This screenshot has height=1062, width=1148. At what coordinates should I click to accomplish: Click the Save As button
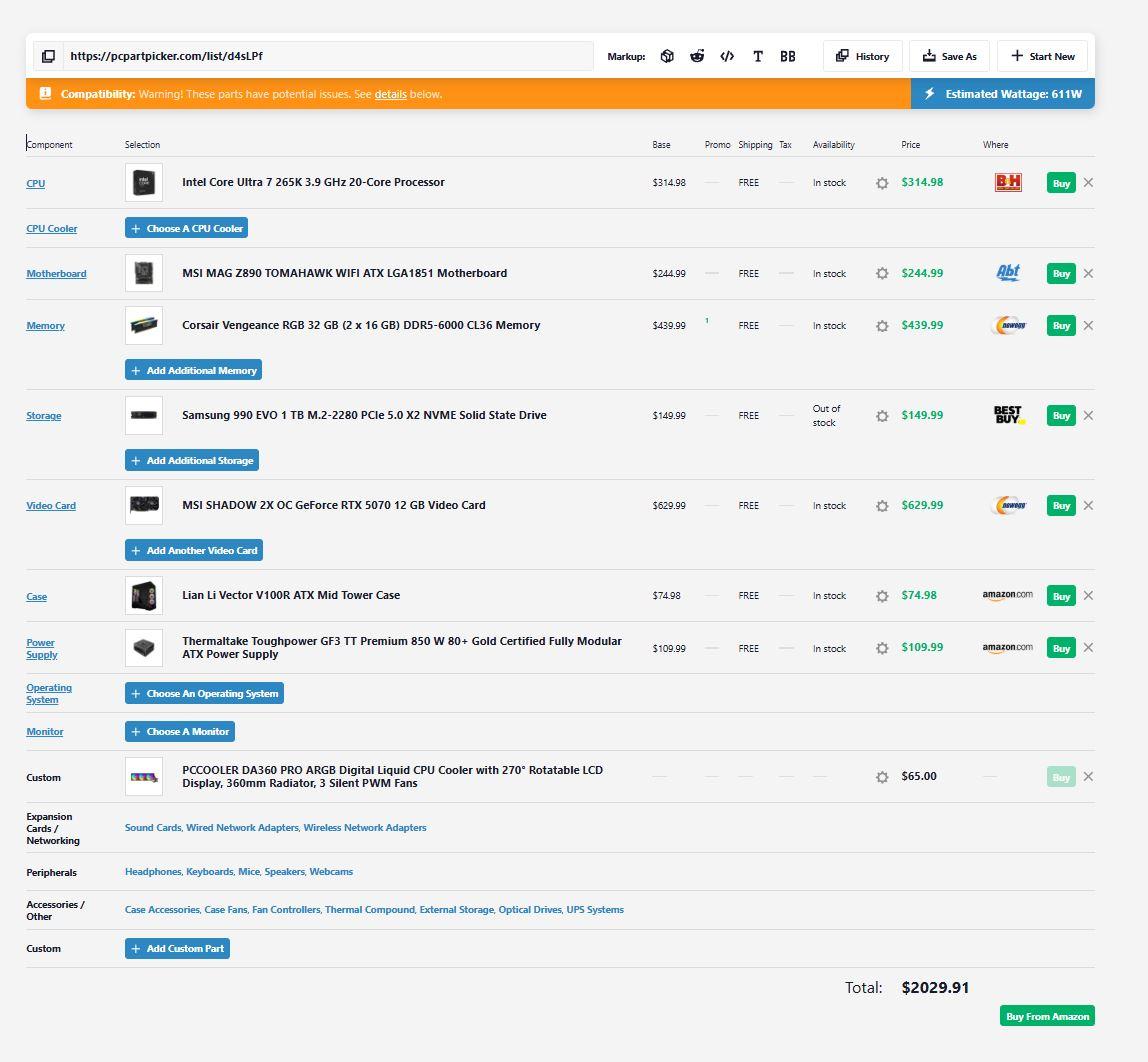pos(950,56)
